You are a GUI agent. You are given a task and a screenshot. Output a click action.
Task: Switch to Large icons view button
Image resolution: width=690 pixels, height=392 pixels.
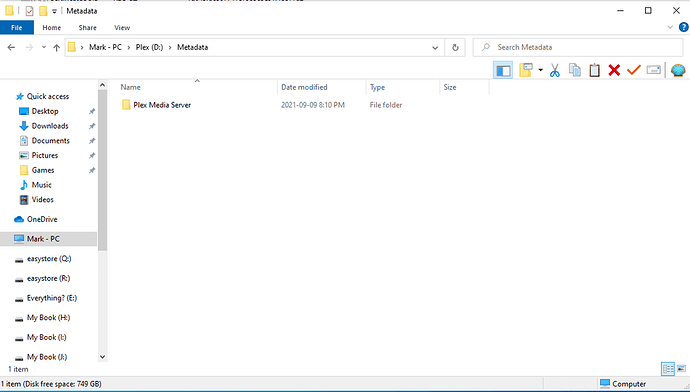[681, 369]
